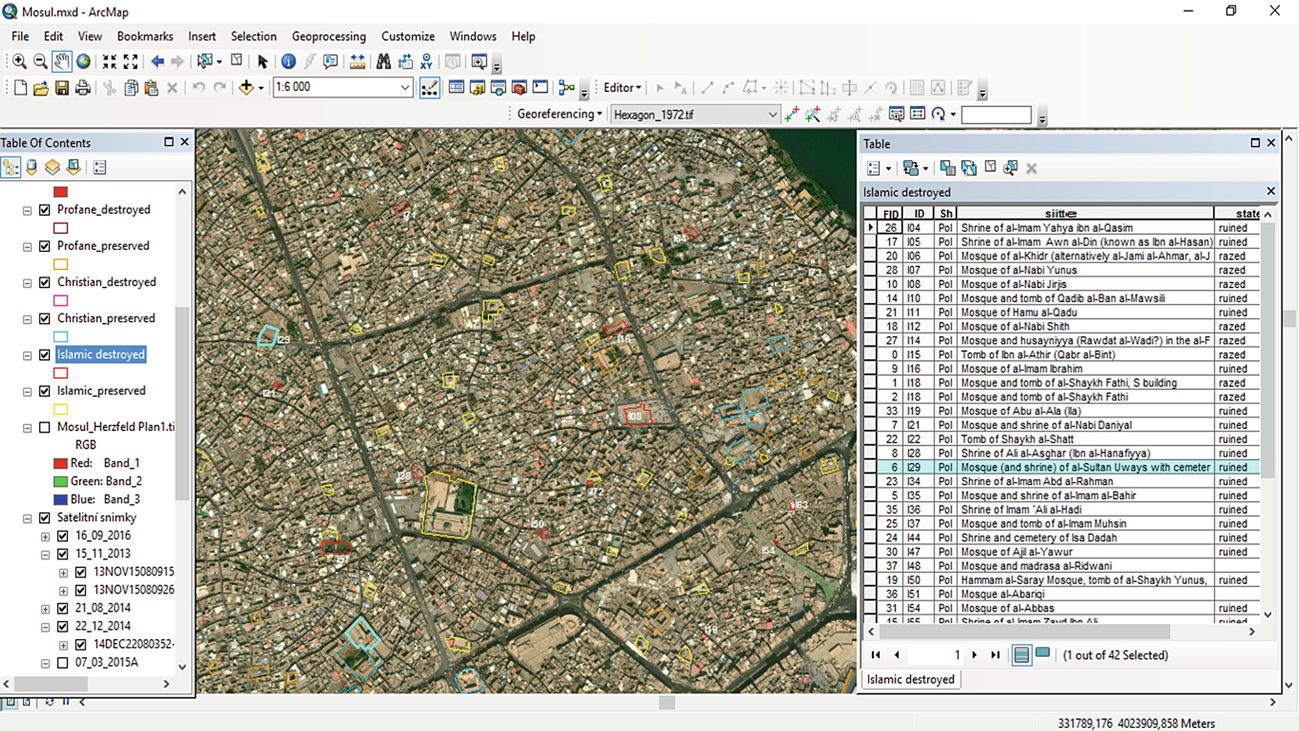Click the Christian_preserved cyan symbol swatch
1299x731 pixels.
point(61,337)
